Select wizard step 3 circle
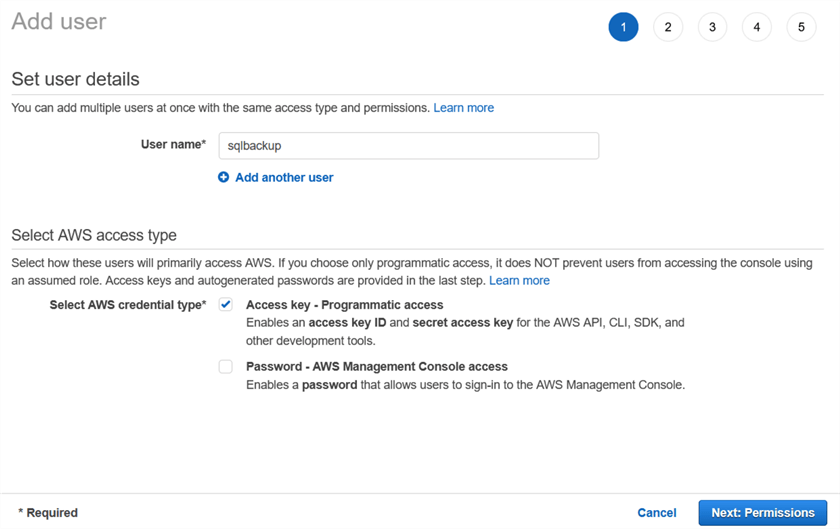 click(x=712, y=27)
